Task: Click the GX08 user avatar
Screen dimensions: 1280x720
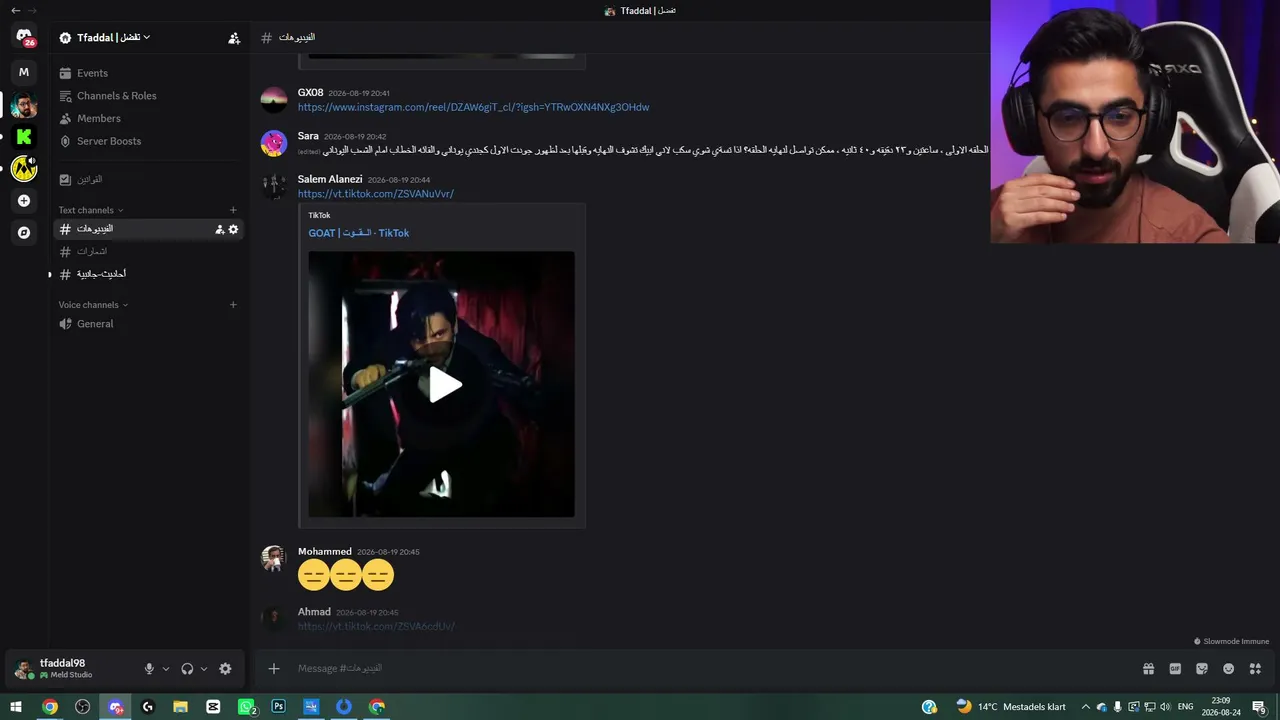Action: point(274,100)
